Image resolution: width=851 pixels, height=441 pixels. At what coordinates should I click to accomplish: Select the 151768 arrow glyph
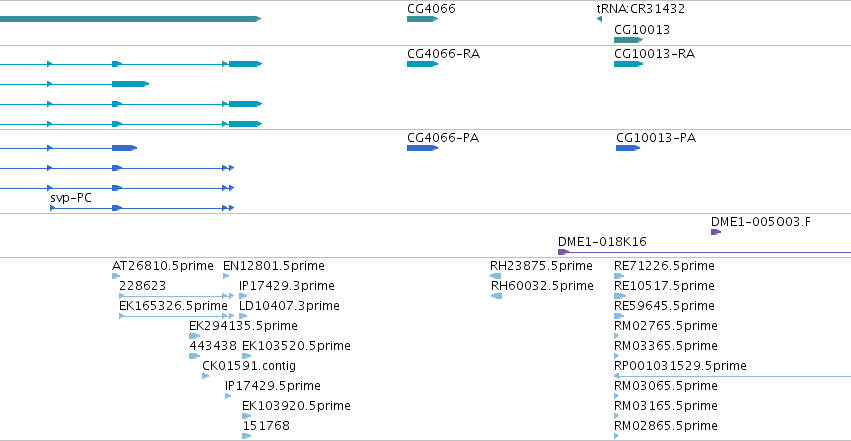point(246,436)
